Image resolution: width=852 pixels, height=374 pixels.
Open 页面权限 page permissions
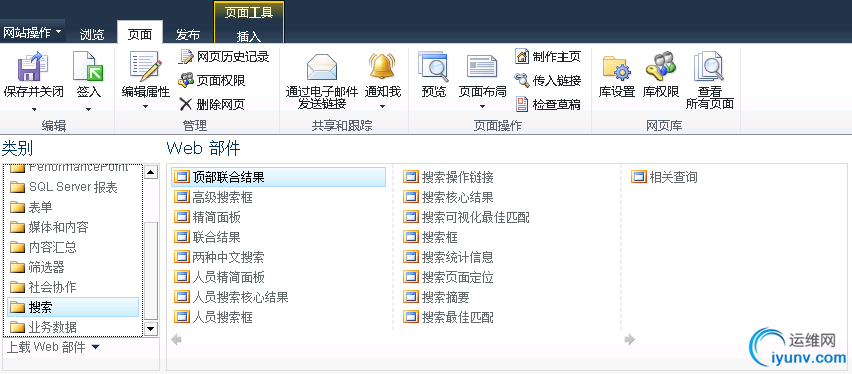tap(212, 80)
